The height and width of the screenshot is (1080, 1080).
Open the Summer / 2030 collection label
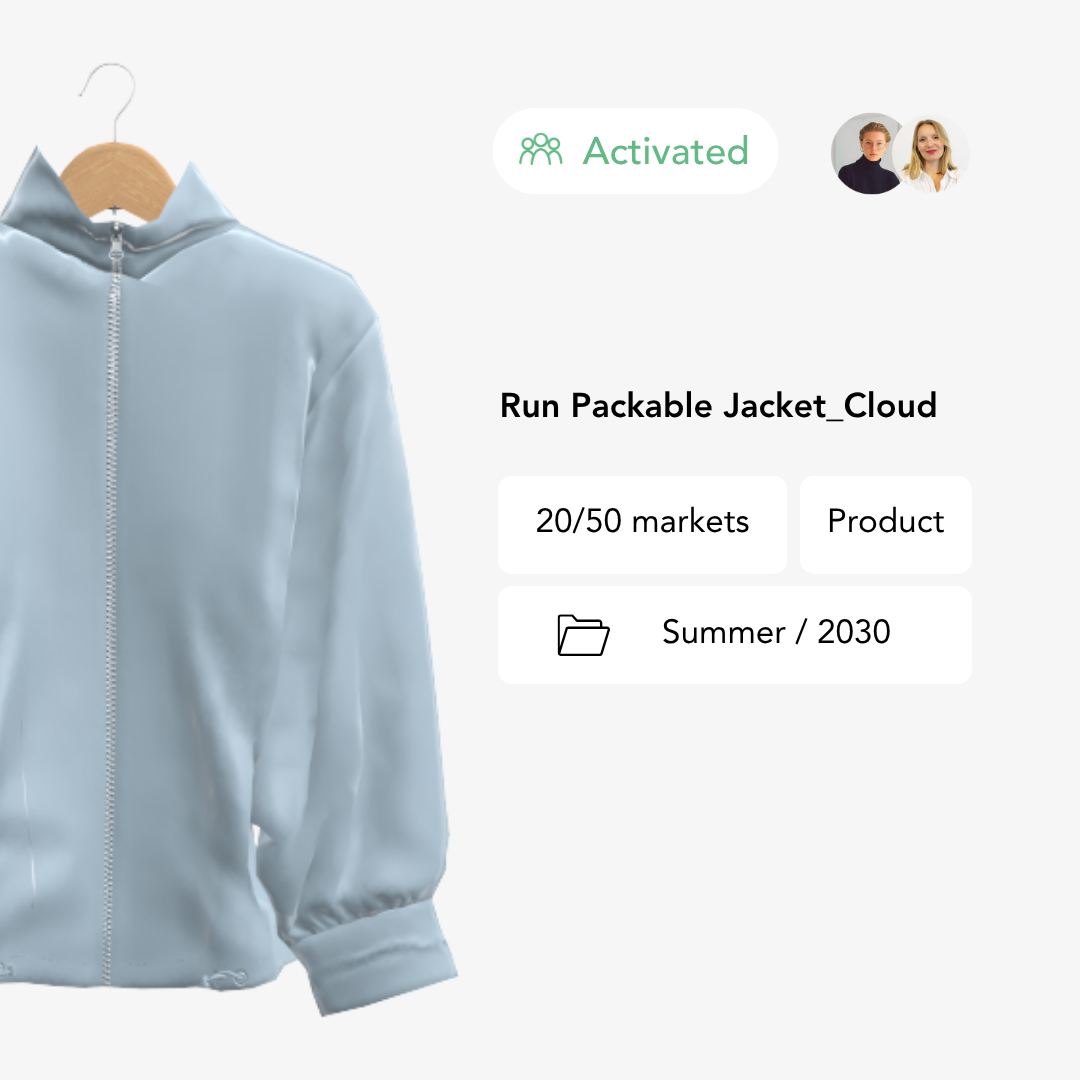tap(777, 633)
